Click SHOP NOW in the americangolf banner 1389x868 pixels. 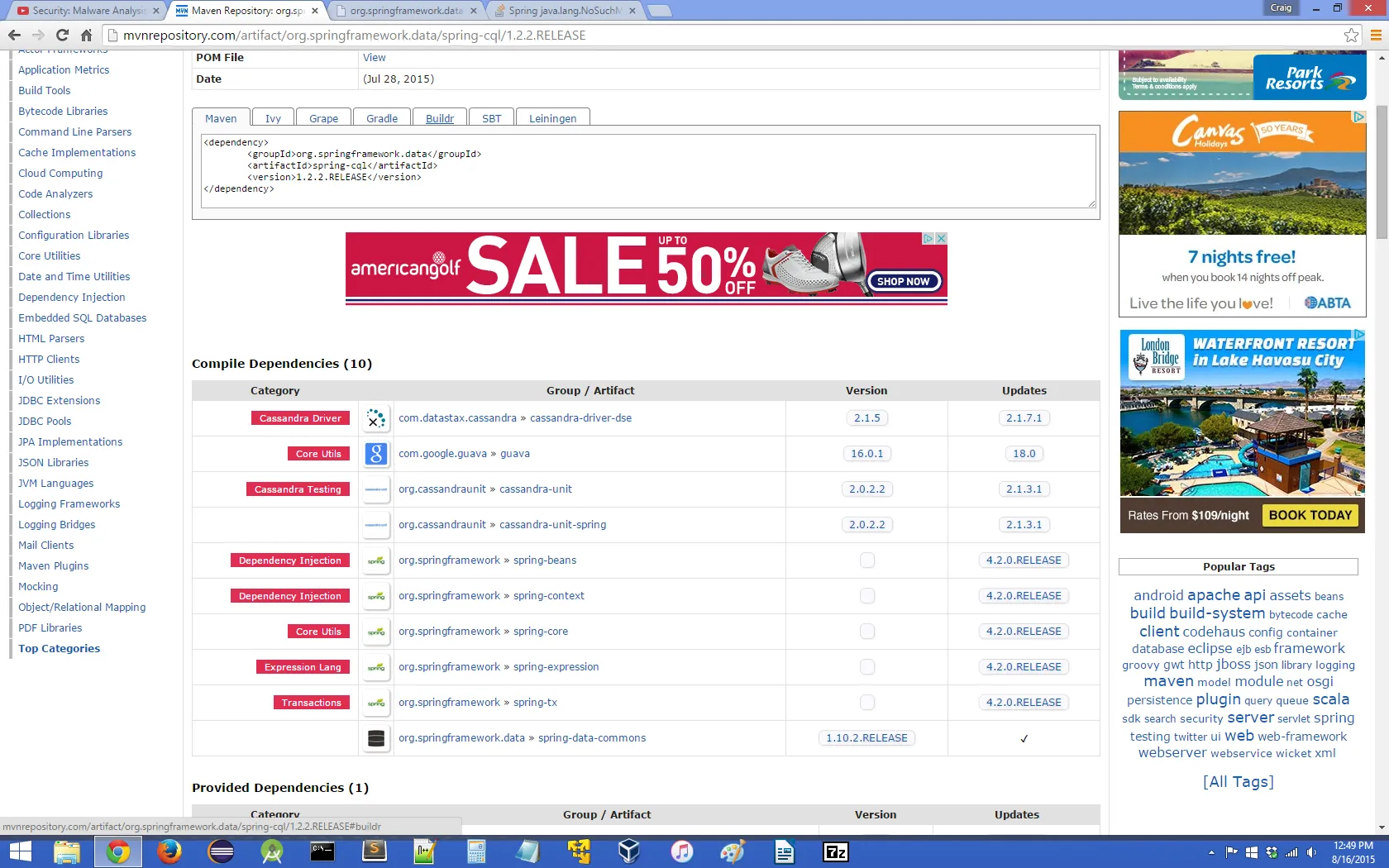click(x=903, y=281)
